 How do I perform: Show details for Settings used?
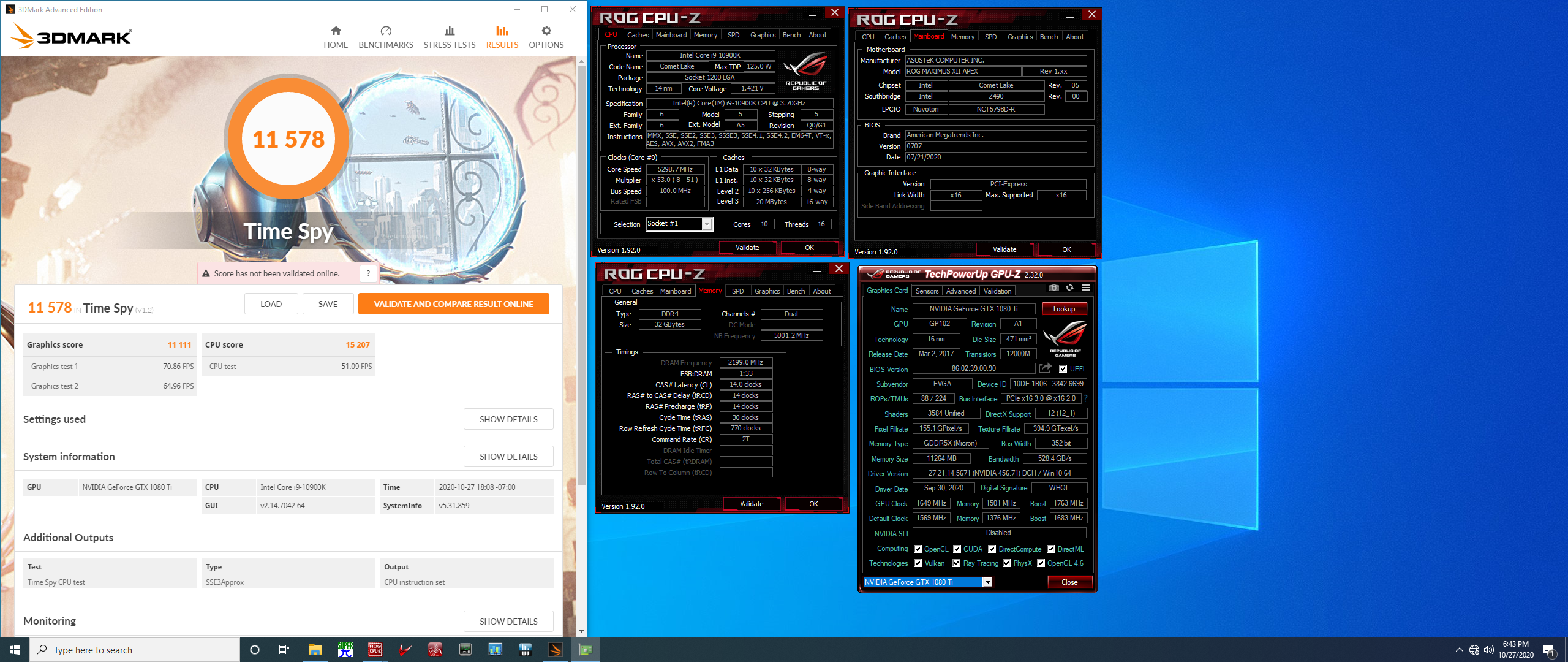pyautogui.click(x=508, y=419)
